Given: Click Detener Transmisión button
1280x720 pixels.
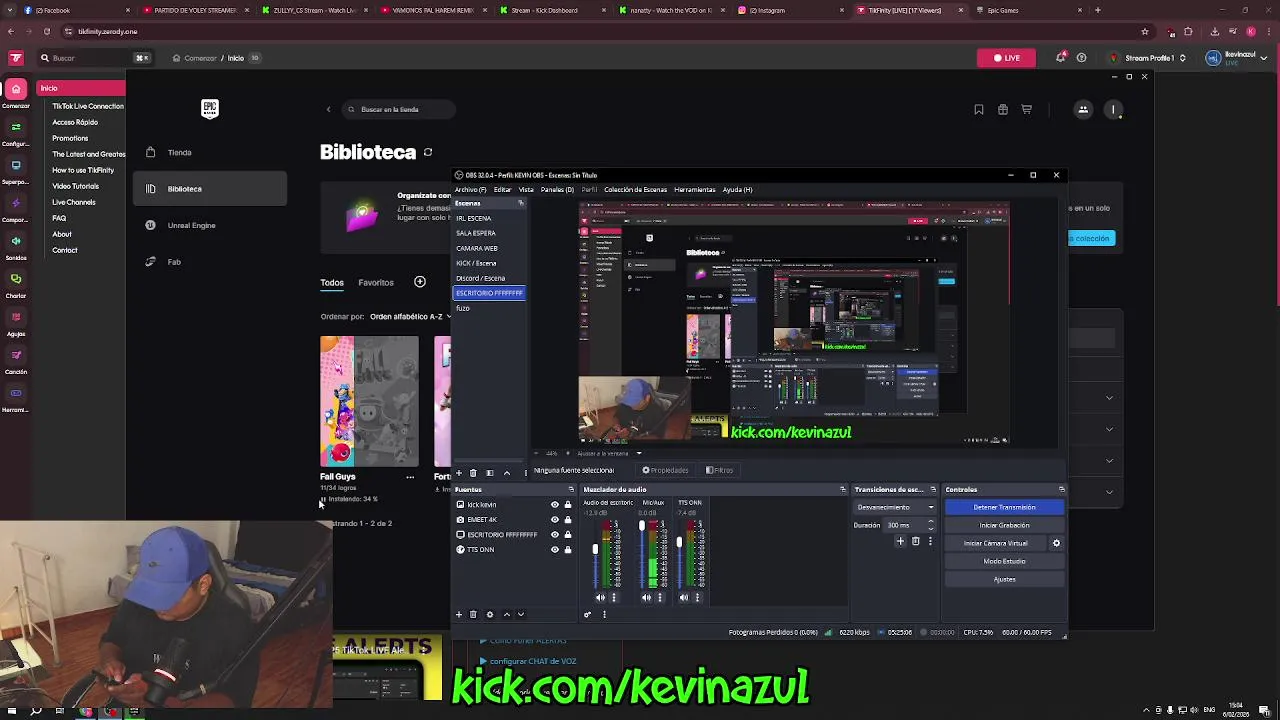Looking at the screenshot, I should click(x=1004, y=507).
